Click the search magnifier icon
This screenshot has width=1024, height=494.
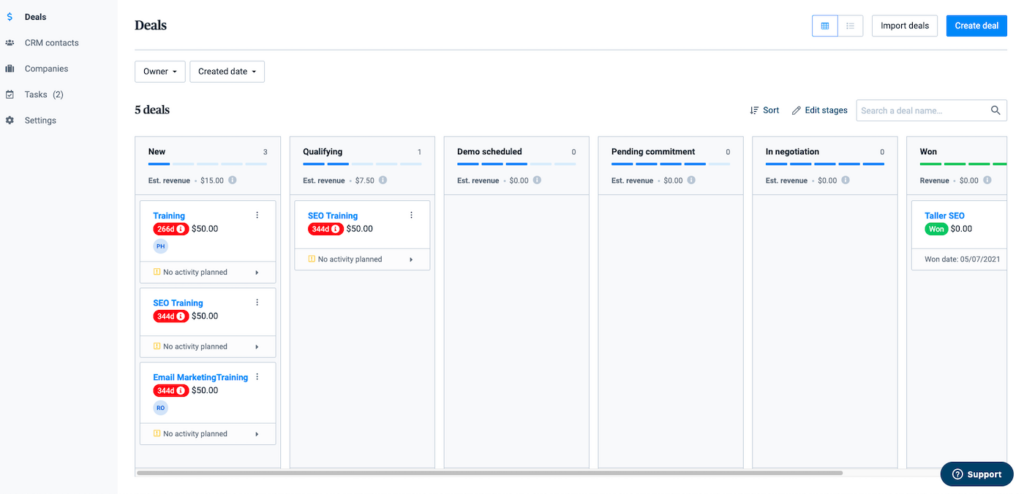pos(996,110)
